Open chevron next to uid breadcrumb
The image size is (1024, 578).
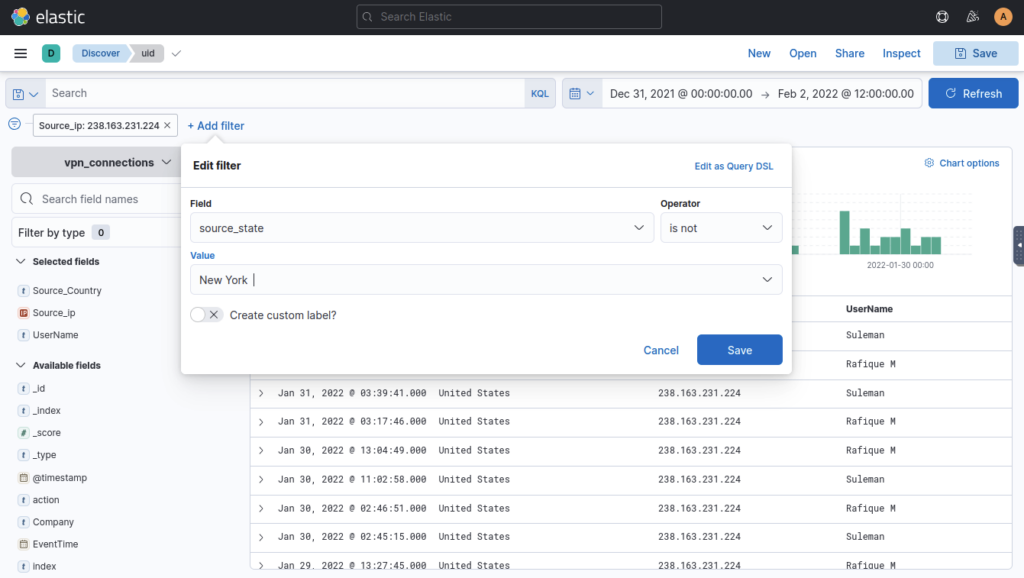[x=176, y=54]
